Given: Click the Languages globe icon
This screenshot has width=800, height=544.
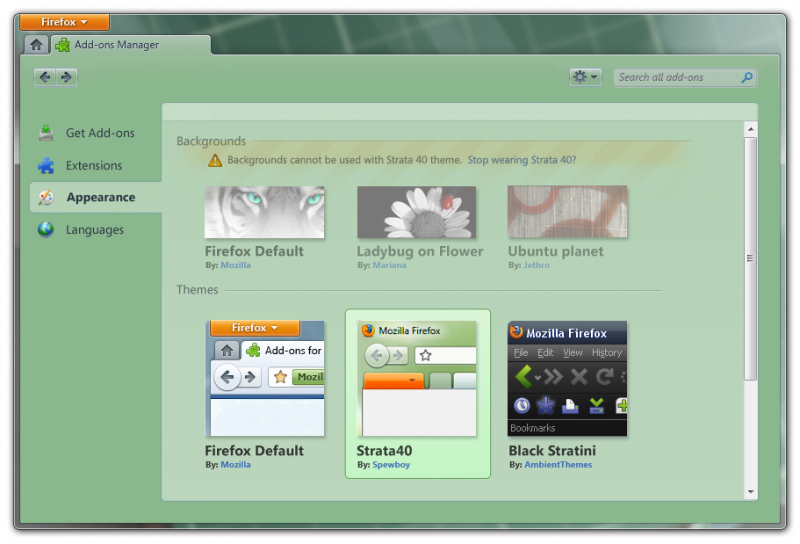Looking at the screenshot, I should tap(46, 230).
